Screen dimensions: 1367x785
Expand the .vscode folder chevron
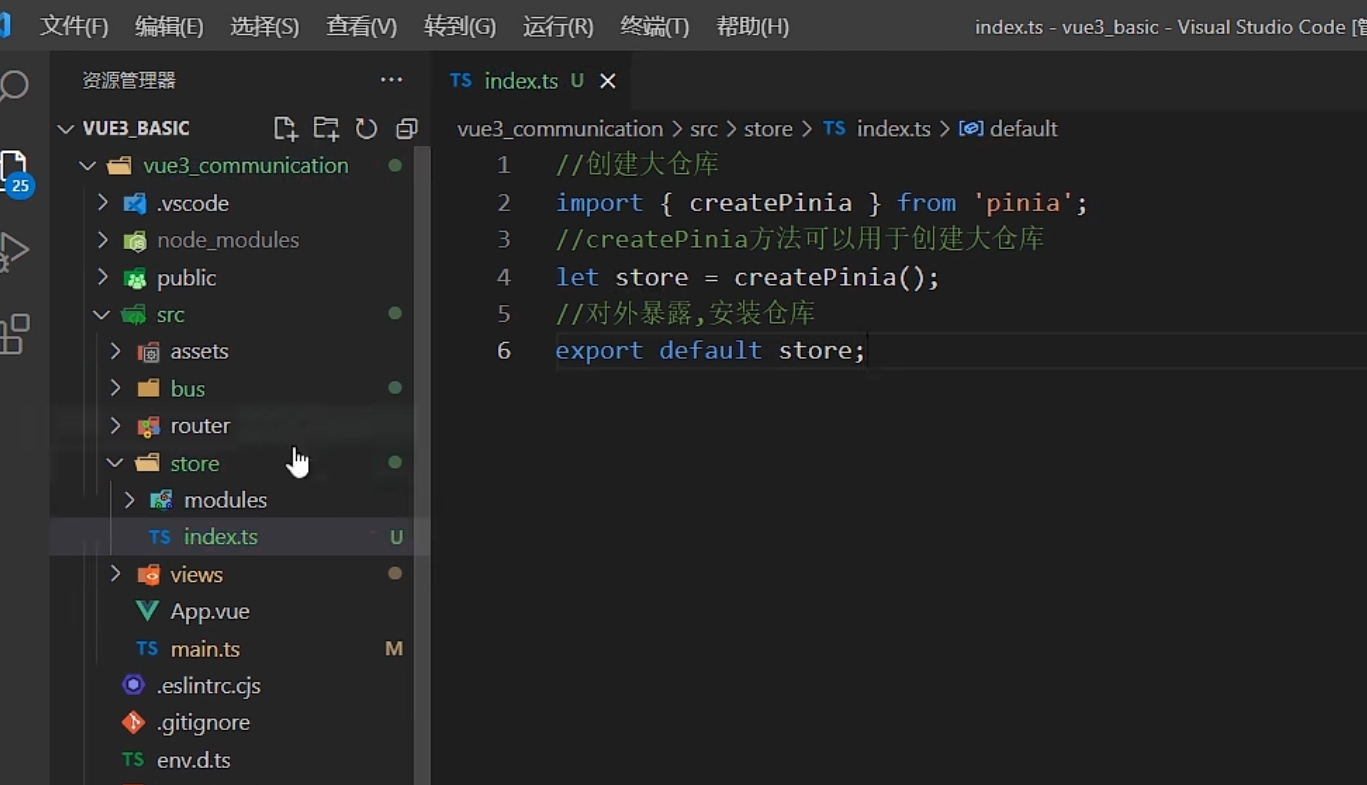pyautogui.click(x=102, y=203)
